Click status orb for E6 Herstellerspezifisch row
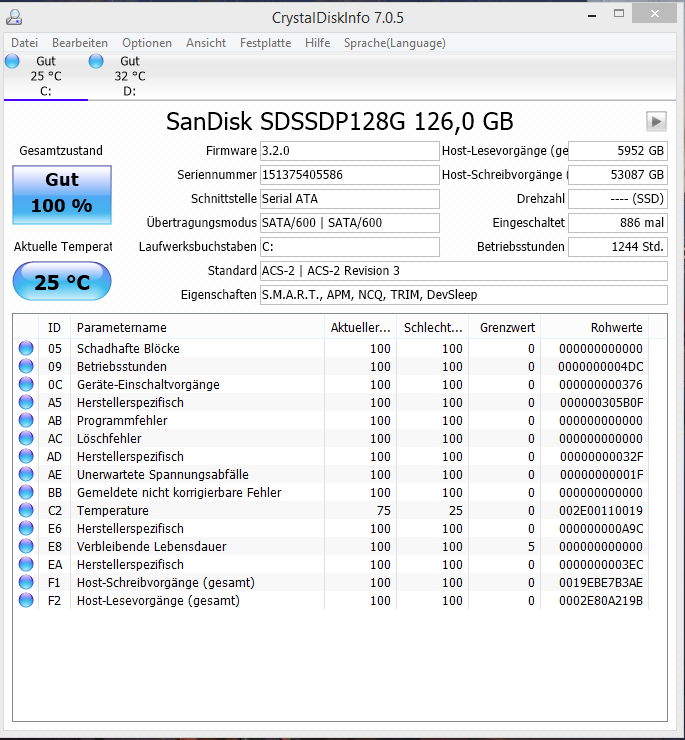685x740 pixels. [26, 528]
